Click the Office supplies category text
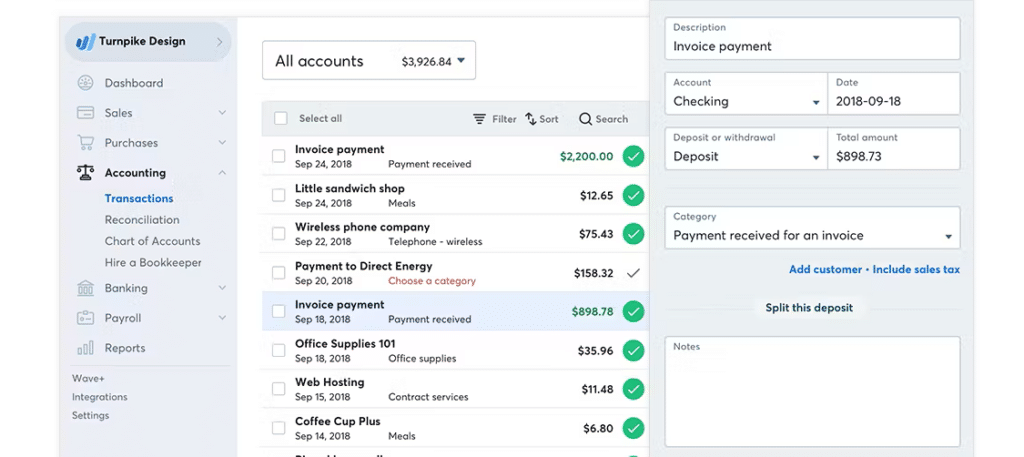This screenshot has width=1024, height=457. click(x=422, y=358)
